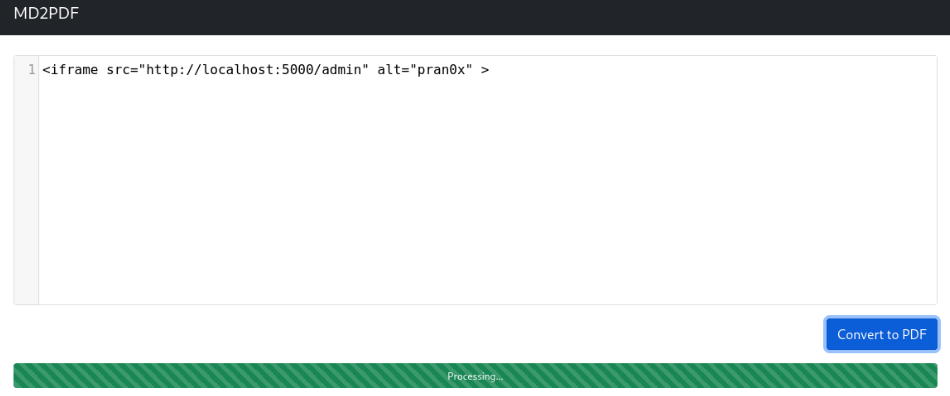Click the Processing... label text

point(475,376)
